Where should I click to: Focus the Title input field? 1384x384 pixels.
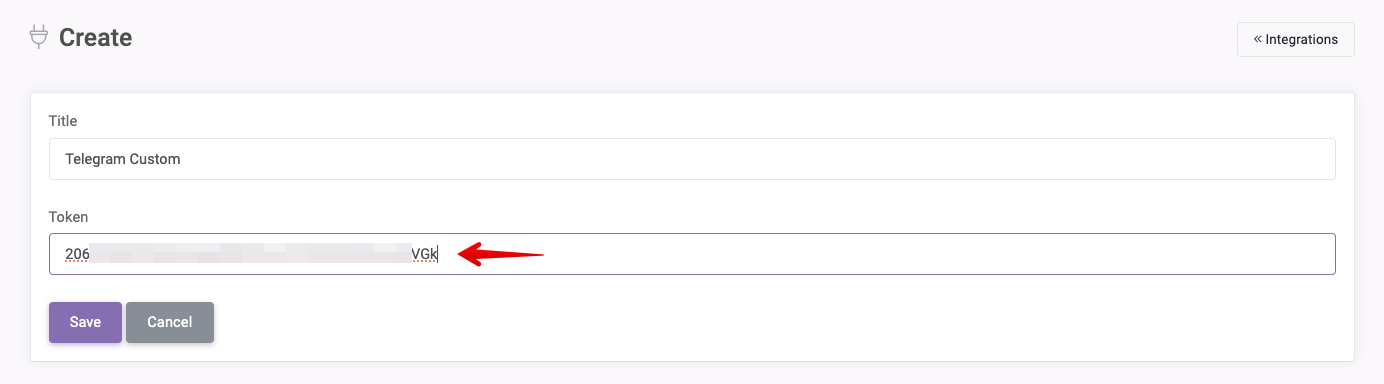point(692,159)
